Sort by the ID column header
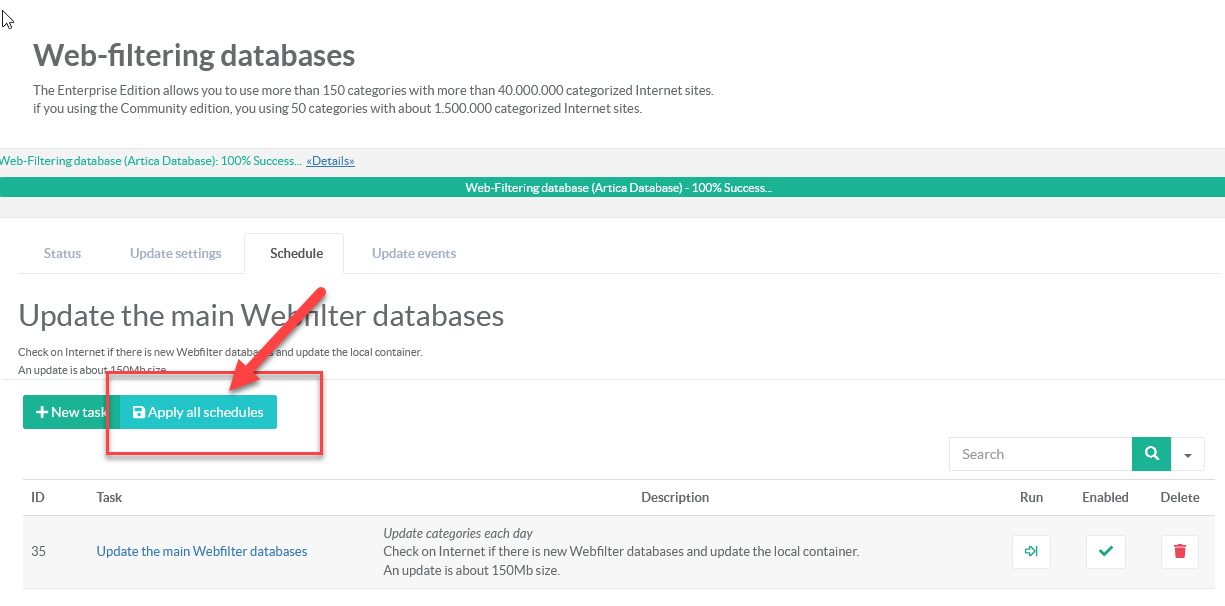The width and height of the screenshot is (1225, 606). [x=38, y=498]
